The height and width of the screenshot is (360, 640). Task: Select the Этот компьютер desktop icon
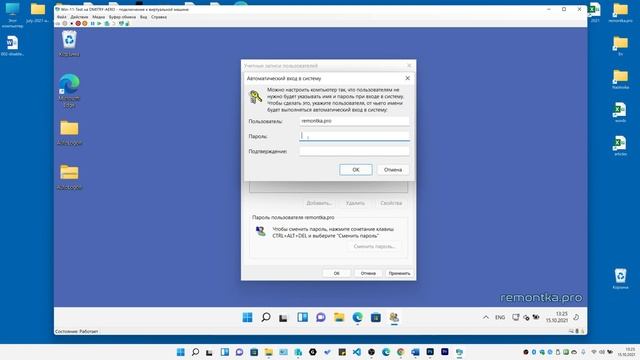pyautogui.click(x=12, y=15)
